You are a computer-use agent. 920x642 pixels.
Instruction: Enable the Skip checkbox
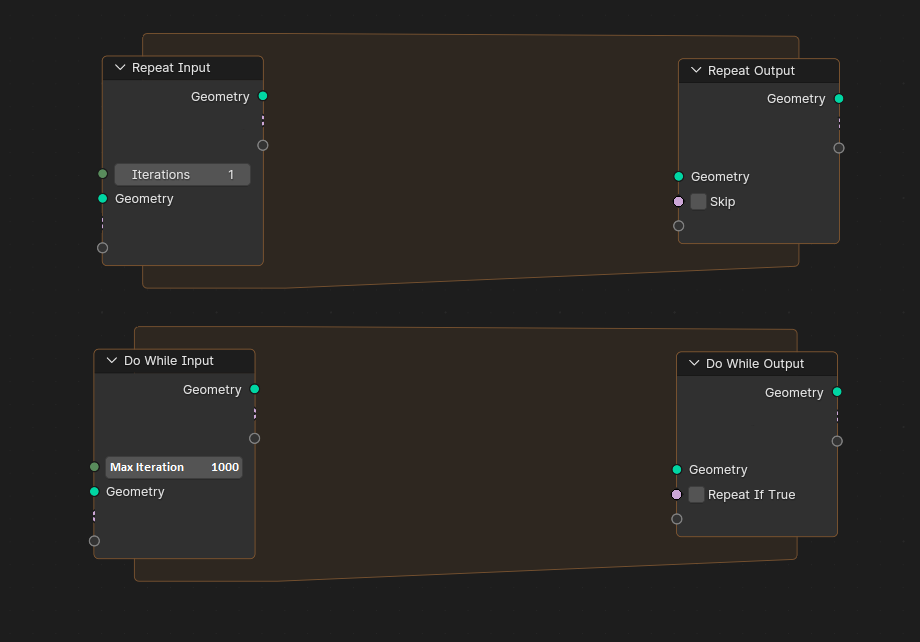point(698,201)
